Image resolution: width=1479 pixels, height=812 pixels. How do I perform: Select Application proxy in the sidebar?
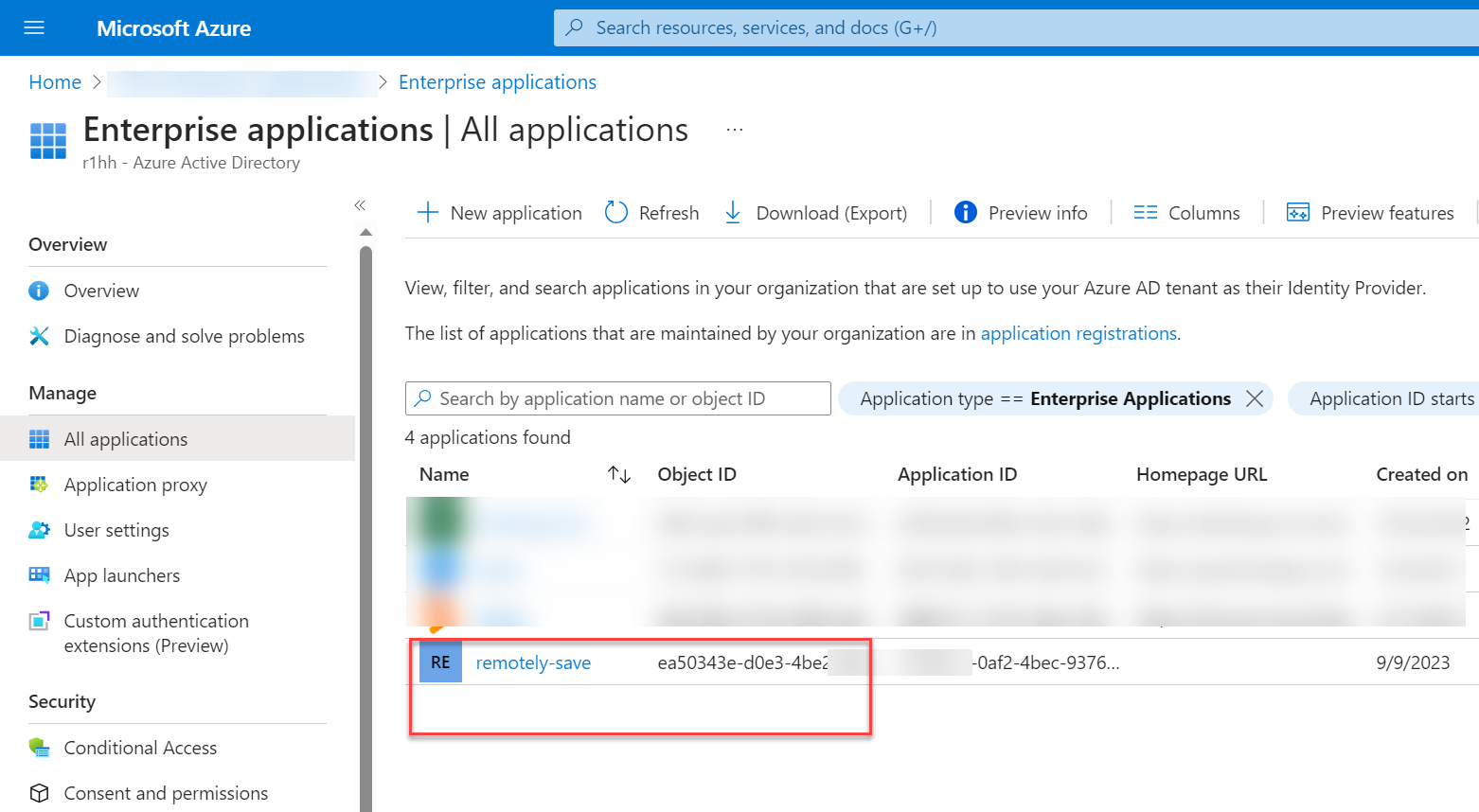[134, 485]
